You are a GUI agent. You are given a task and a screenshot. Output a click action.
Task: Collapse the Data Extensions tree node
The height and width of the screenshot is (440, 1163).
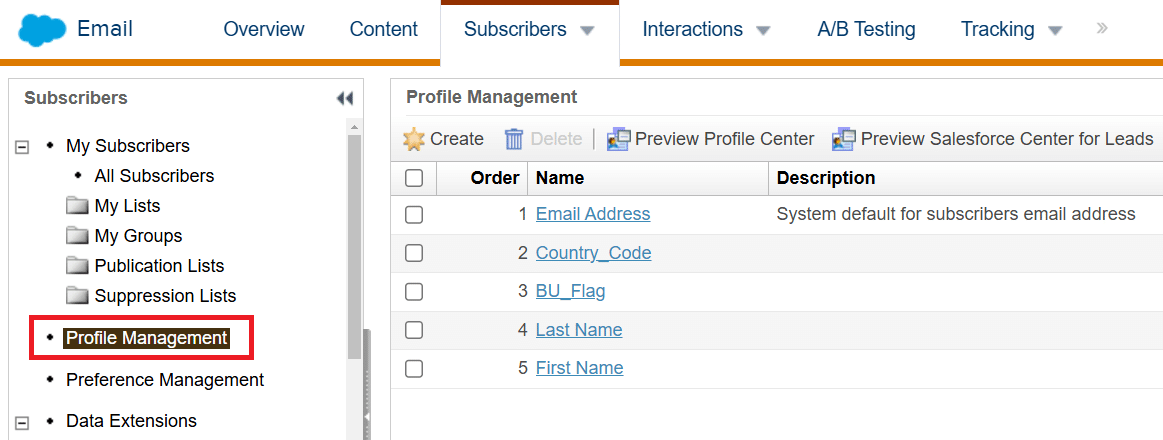coord(22,422)
